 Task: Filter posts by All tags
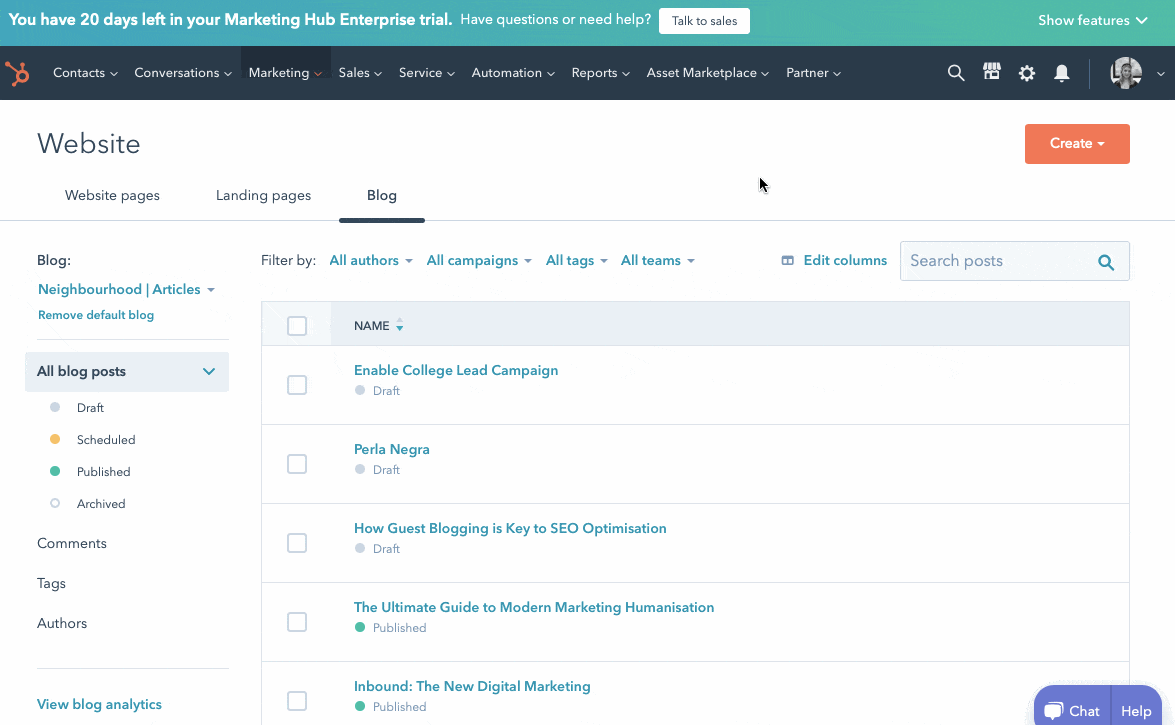coord(576,260)
